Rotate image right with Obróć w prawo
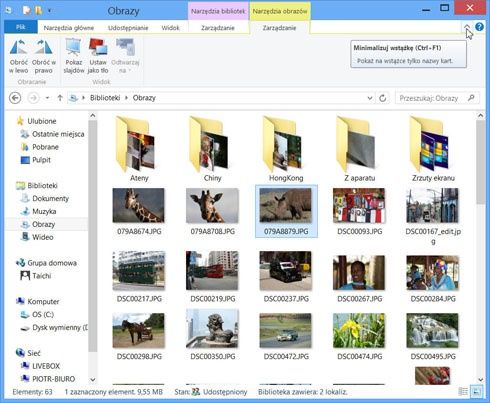 click(x=44, y=56)
